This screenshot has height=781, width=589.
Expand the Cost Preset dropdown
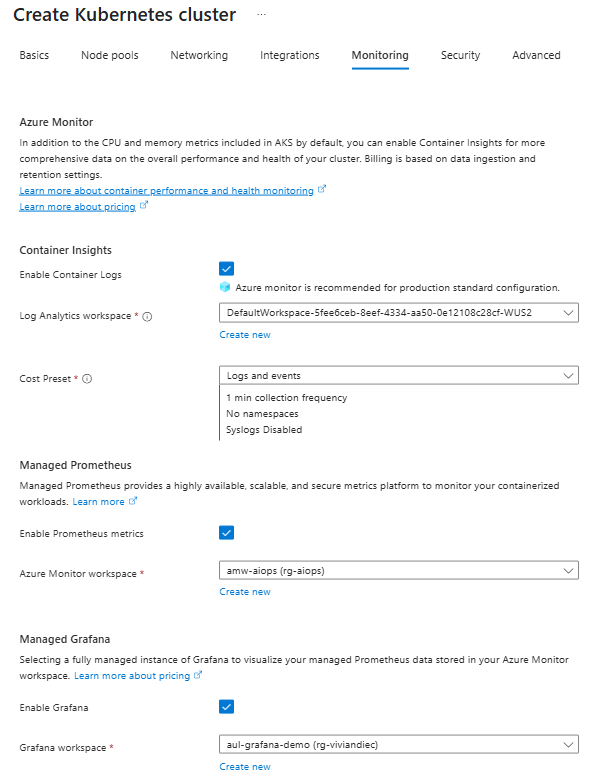point(399,376)
